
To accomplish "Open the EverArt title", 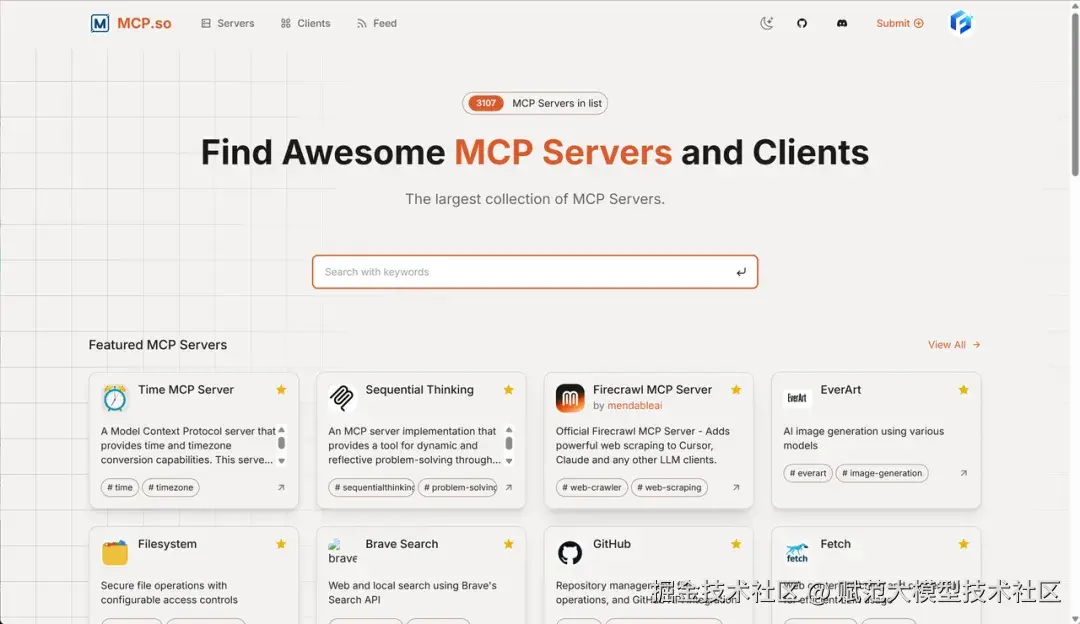I will (x=840, y=390).
